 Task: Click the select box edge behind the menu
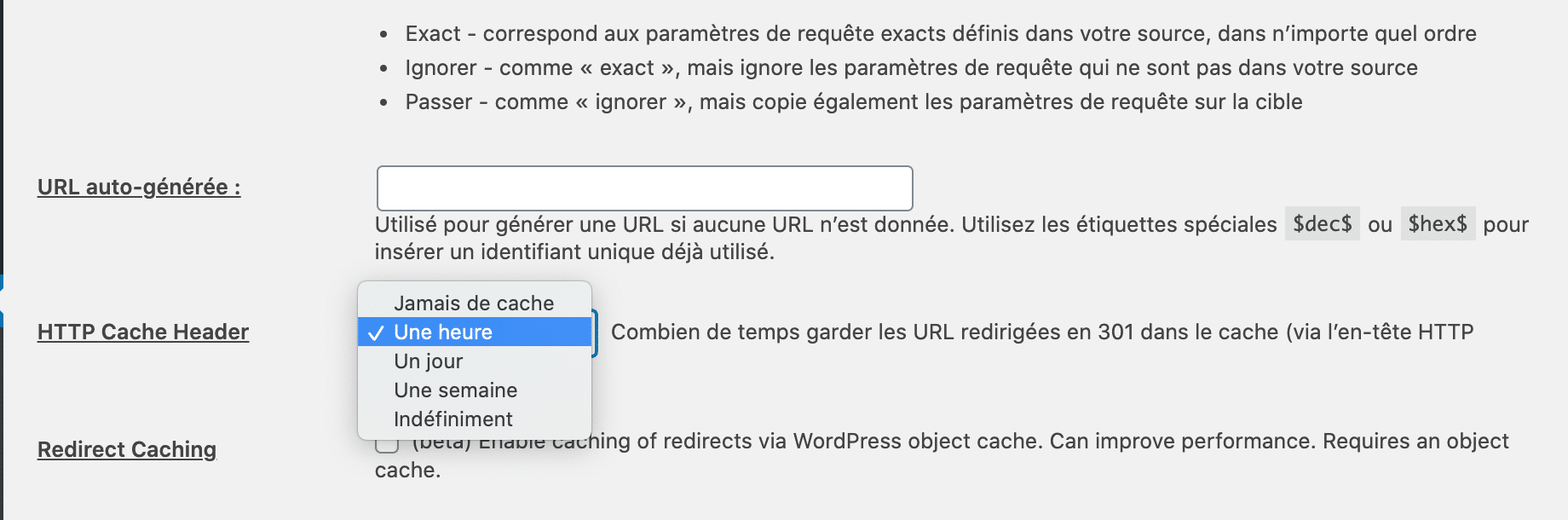pyautogui.click(x=595, y=332)
